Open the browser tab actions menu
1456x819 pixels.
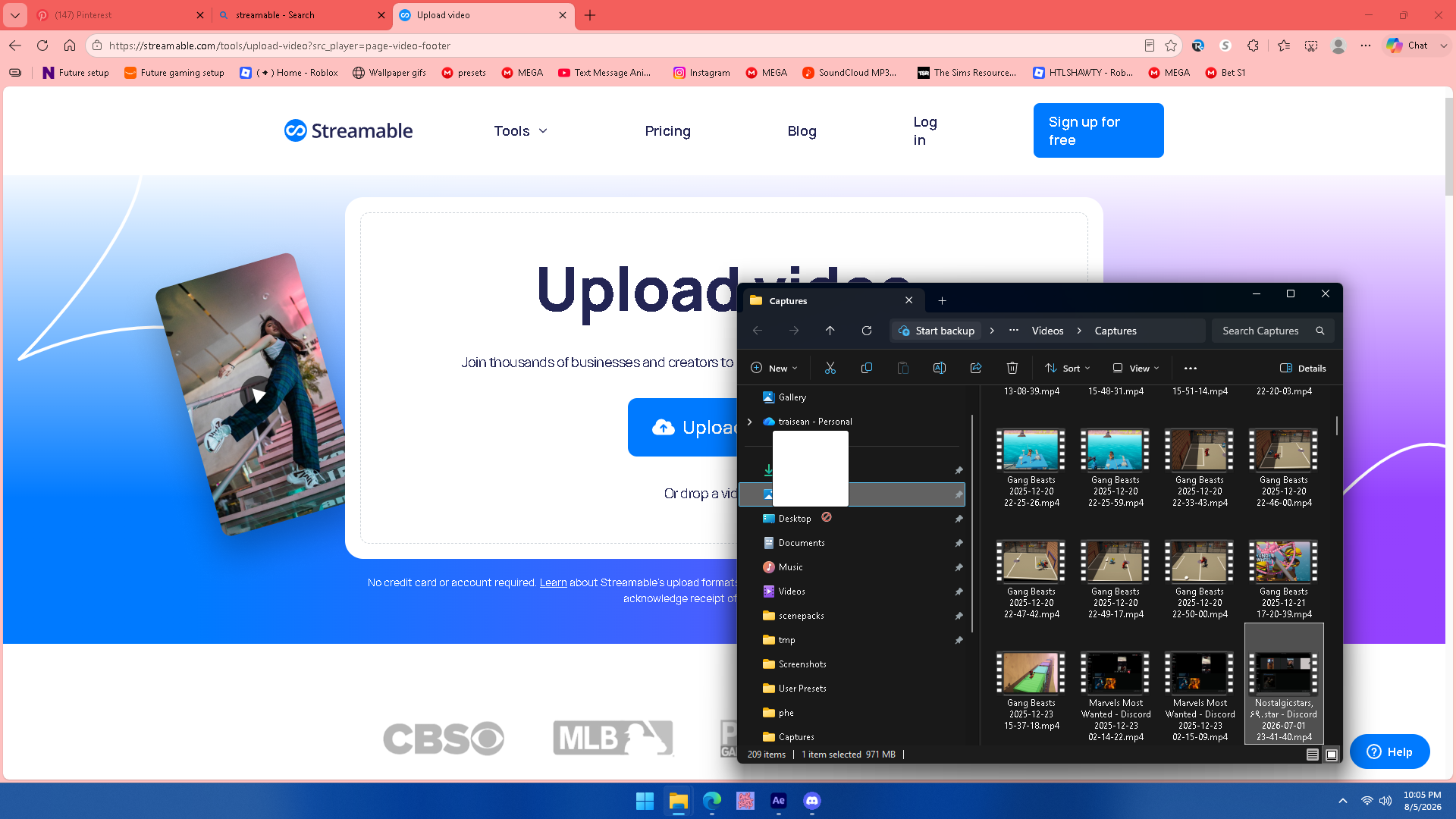[x=15, y=15]
